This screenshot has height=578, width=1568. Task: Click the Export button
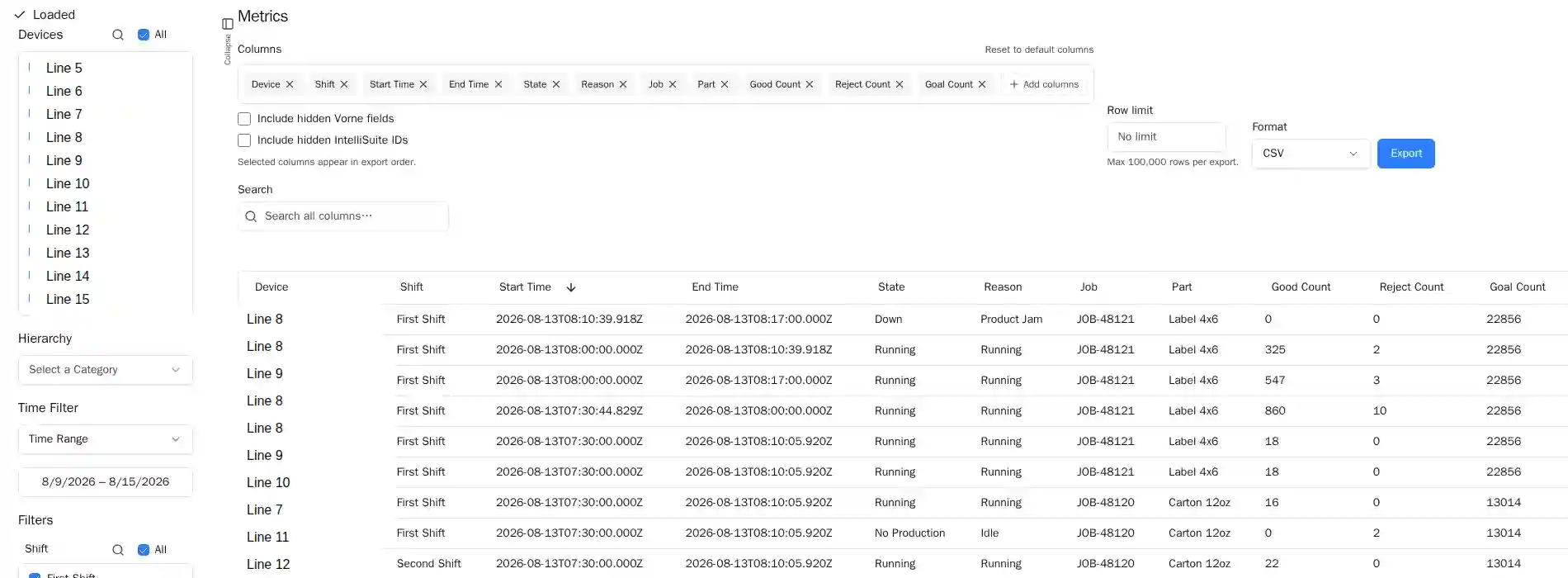coord(1405,154)
